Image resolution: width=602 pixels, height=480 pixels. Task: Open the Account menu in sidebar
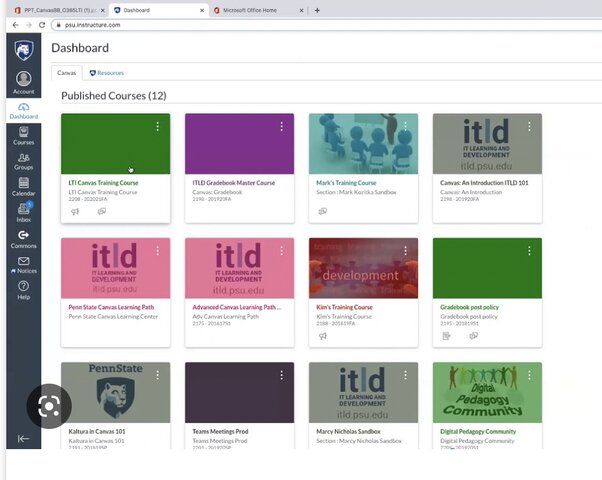point(23,83)
